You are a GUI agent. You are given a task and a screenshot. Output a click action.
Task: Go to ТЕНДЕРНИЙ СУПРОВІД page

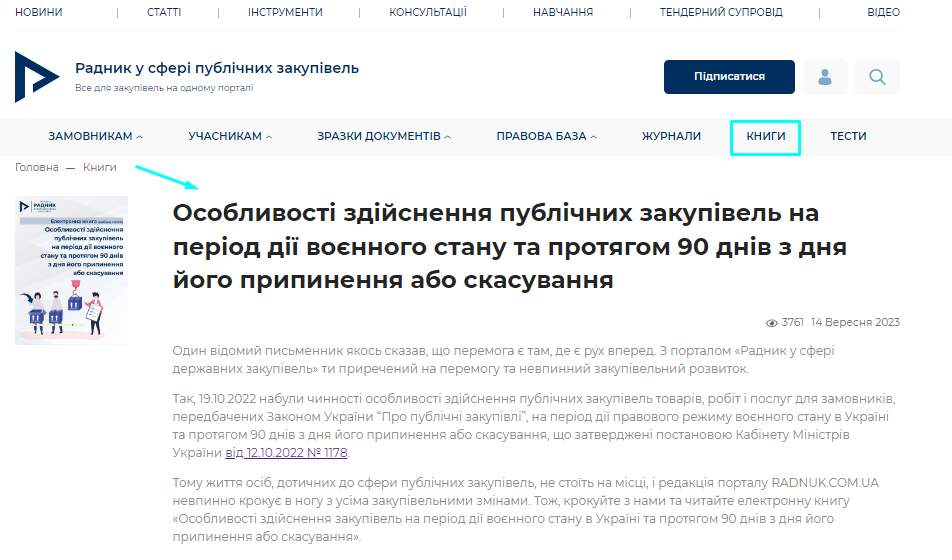[721, 12]
